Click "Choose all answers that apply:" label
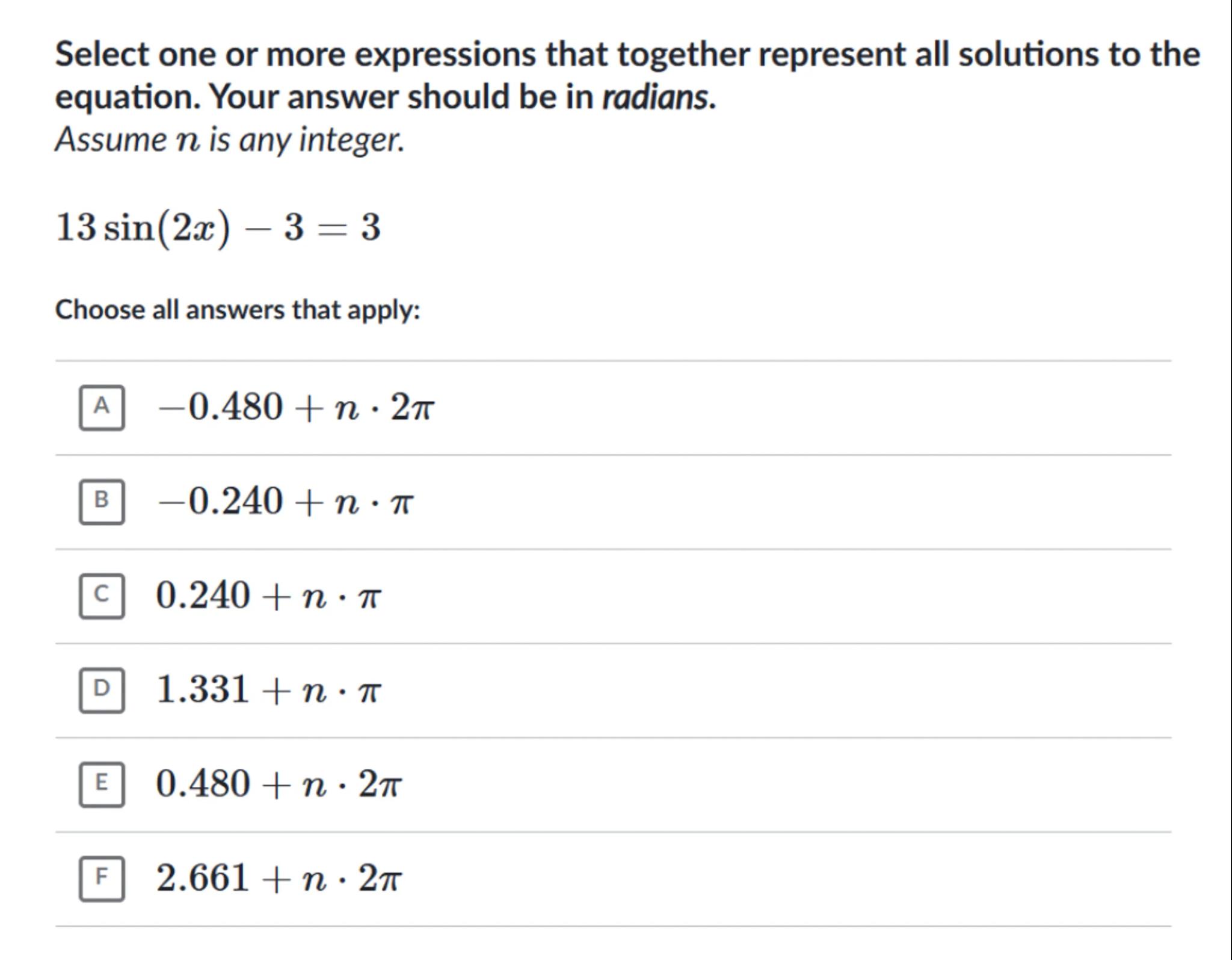This screenshot has width=1232, height=960. 237,310
